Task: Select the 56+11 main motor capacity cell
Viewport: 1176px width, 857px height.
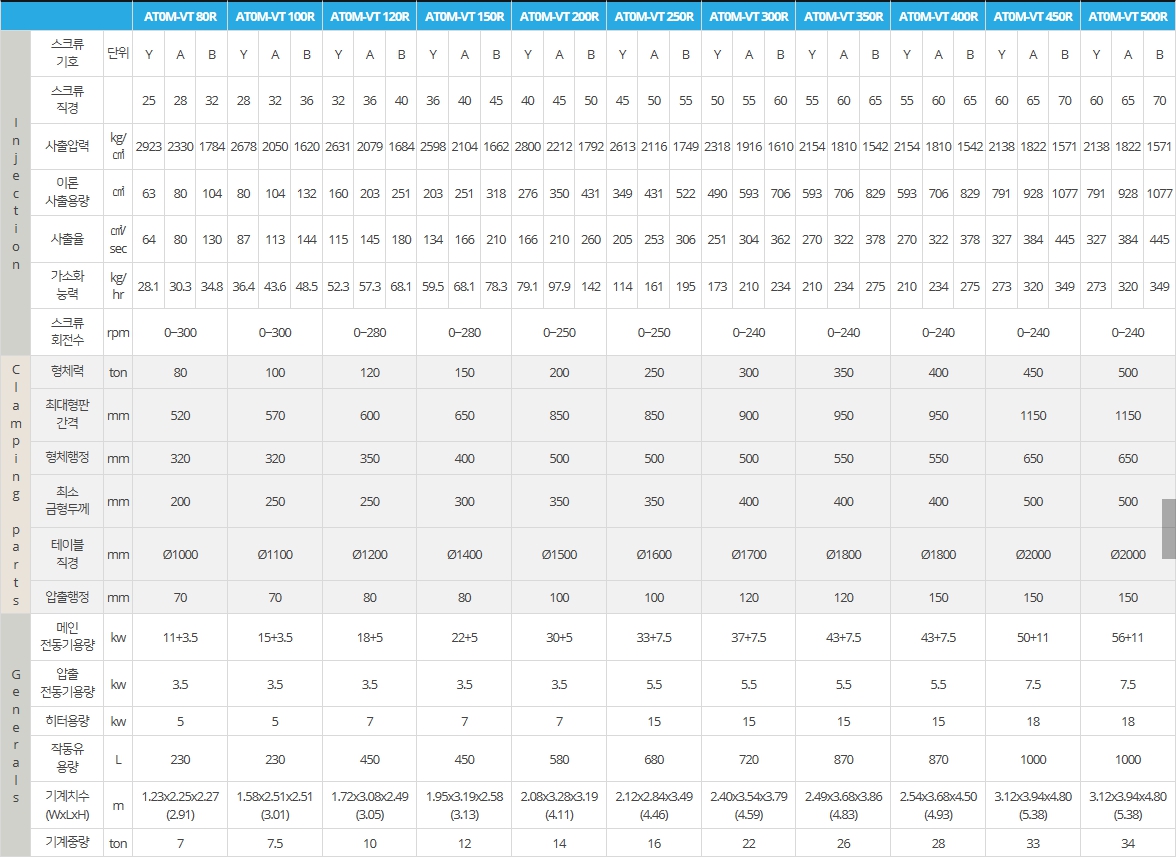Action: click(x=1128, y=637)
